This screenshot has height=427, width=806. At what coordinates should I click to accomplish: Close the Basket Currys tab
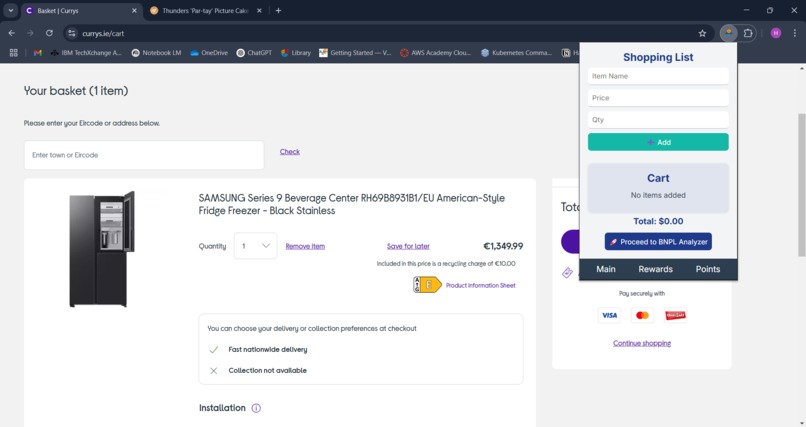[134, 10]
